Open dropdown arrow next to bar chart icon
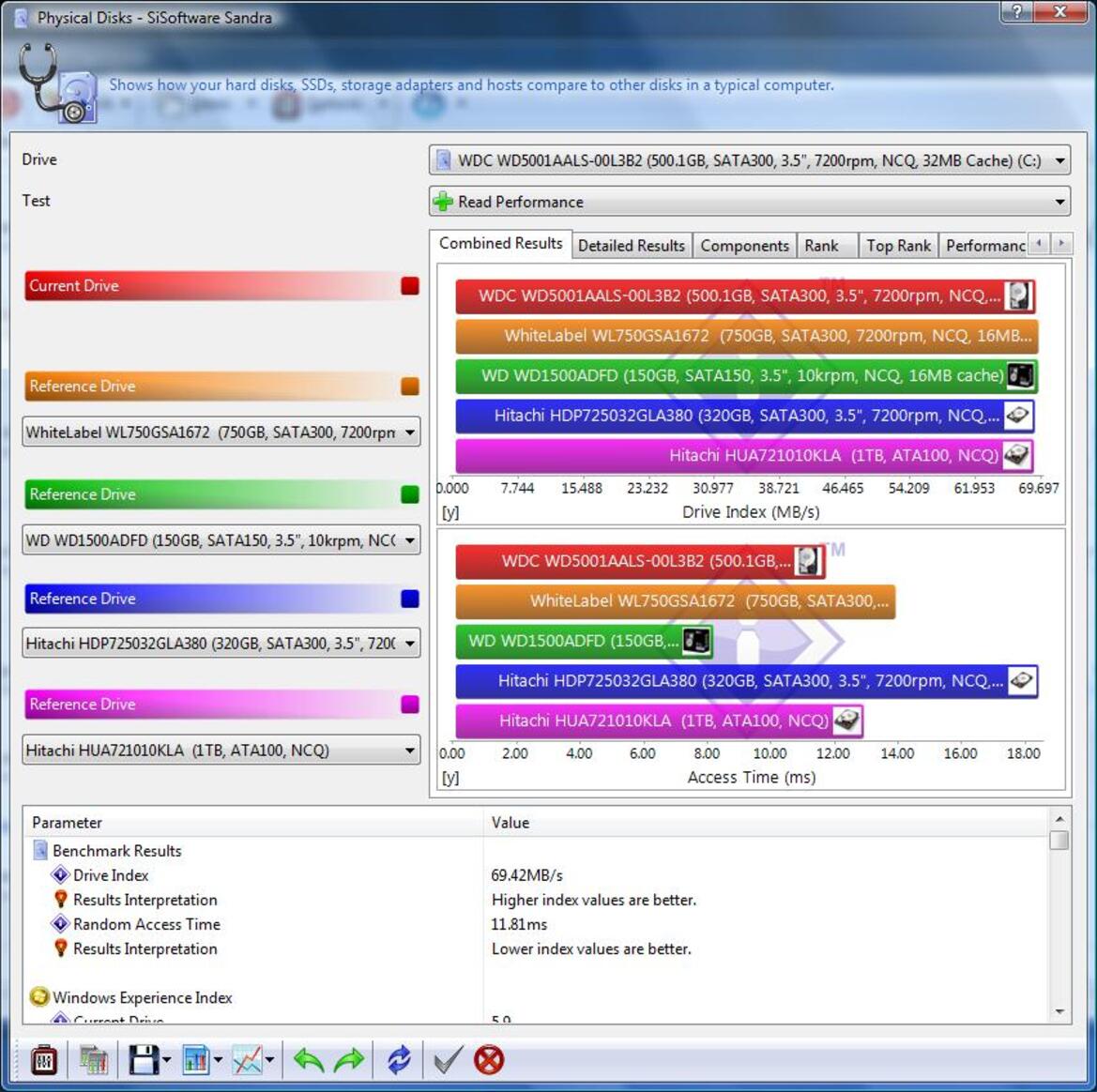Screen dimensions: 1097x1092 tap(218, 1060)
